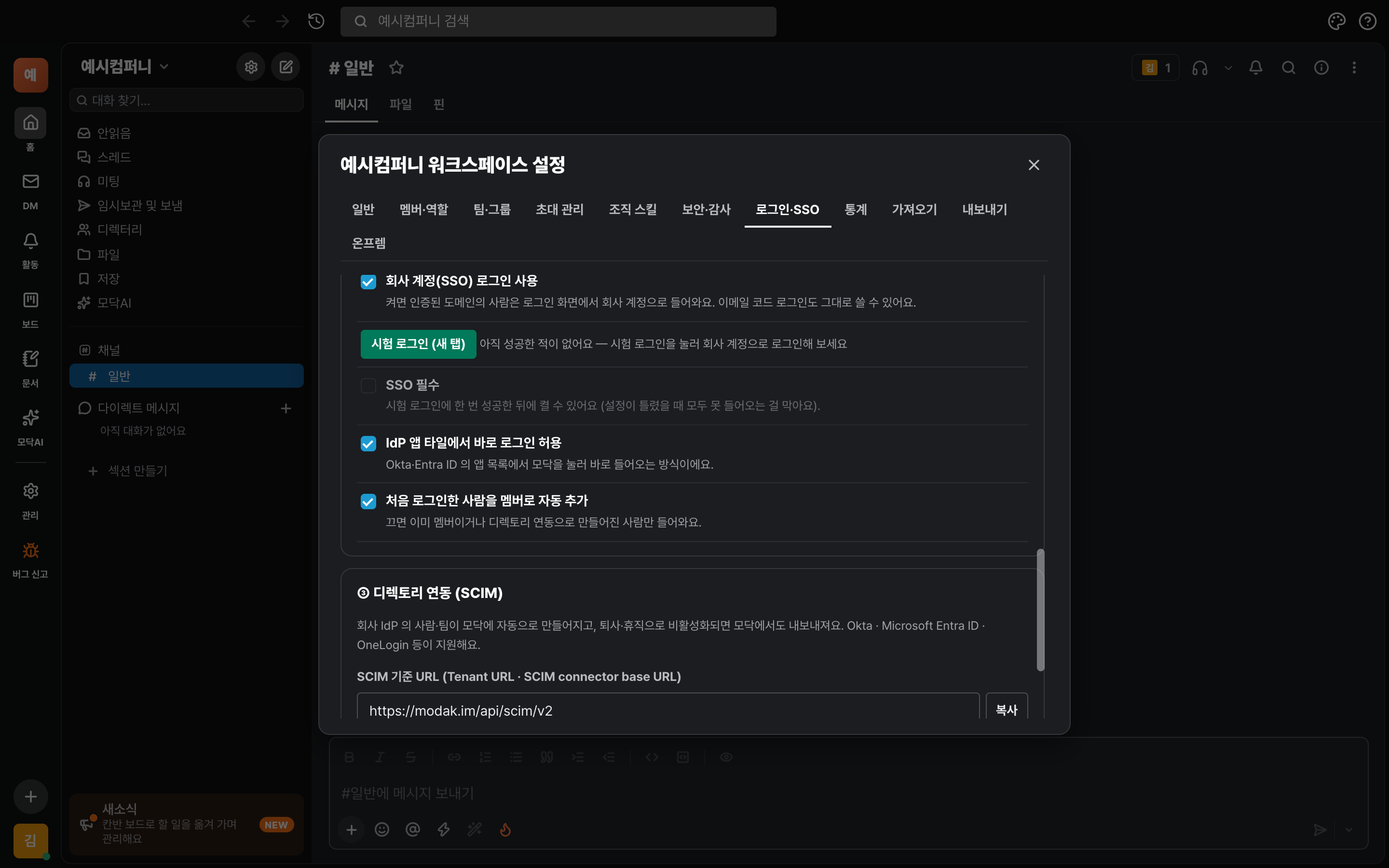1389x868 pixels.
Task: Open channel info icon
Action: pyautogui.click(x=1321, y=68)
